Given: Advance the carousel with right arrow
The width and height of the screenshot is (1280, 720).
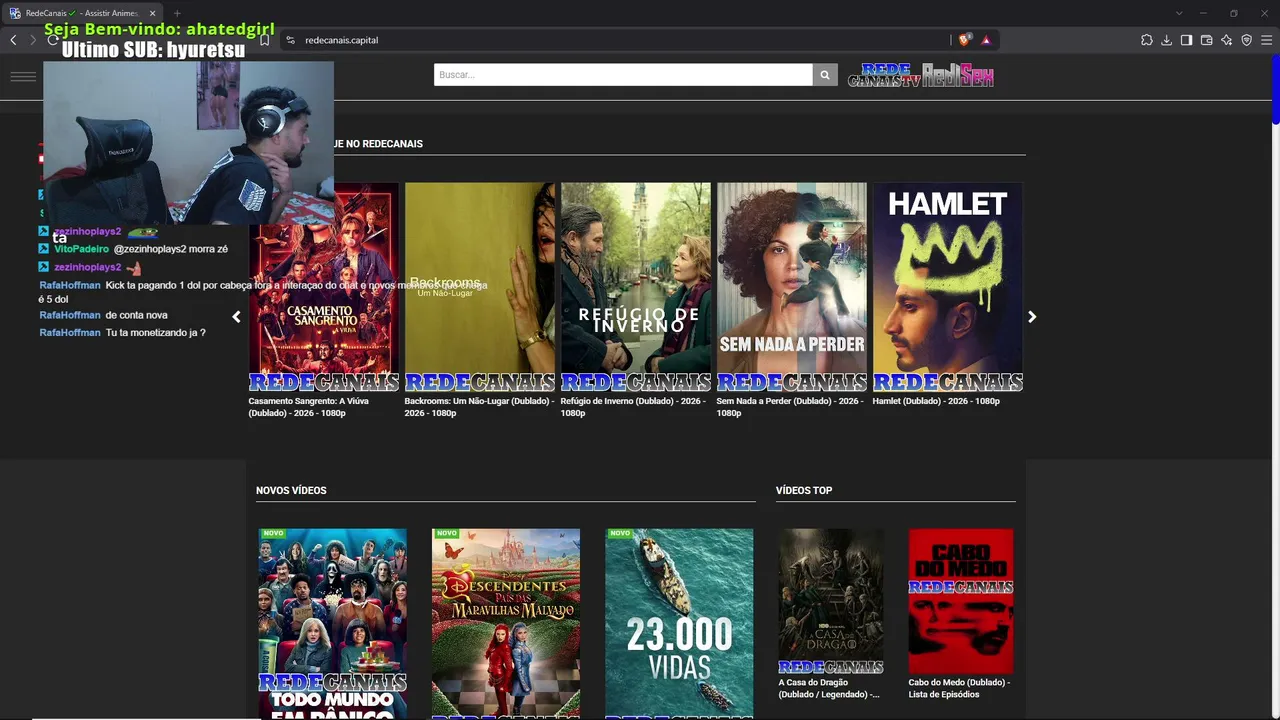Looking at the screenshot, I should pos(1032,317).
